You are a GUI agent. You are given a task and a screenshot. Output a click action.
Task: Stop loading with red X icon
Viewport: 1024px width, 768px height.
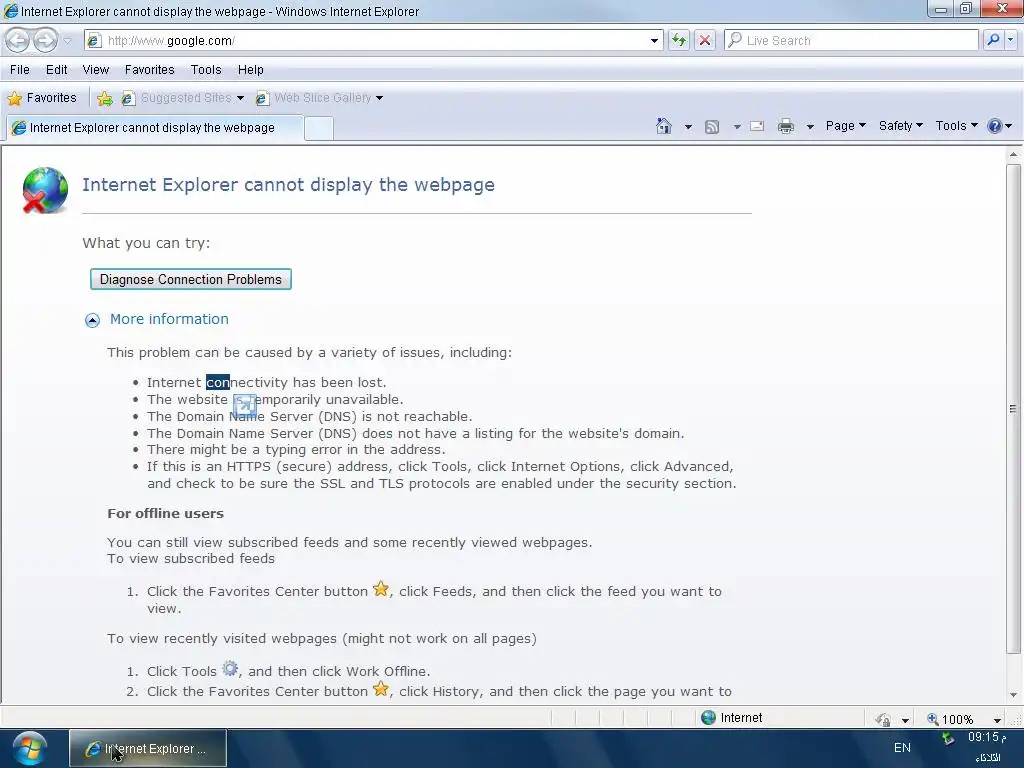click(x=705, y=40)
